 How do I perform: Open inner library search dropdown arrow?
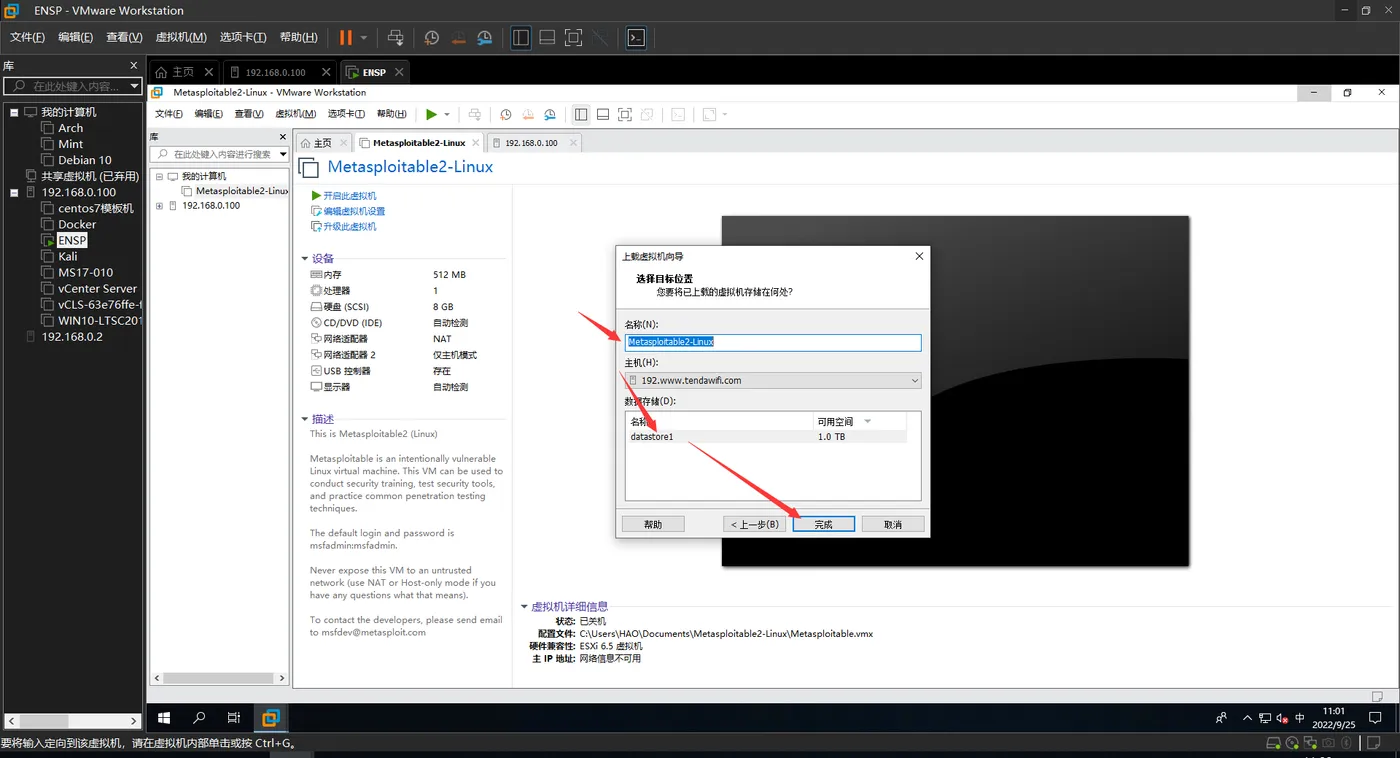pyautogui.click(x=283, y=154)
